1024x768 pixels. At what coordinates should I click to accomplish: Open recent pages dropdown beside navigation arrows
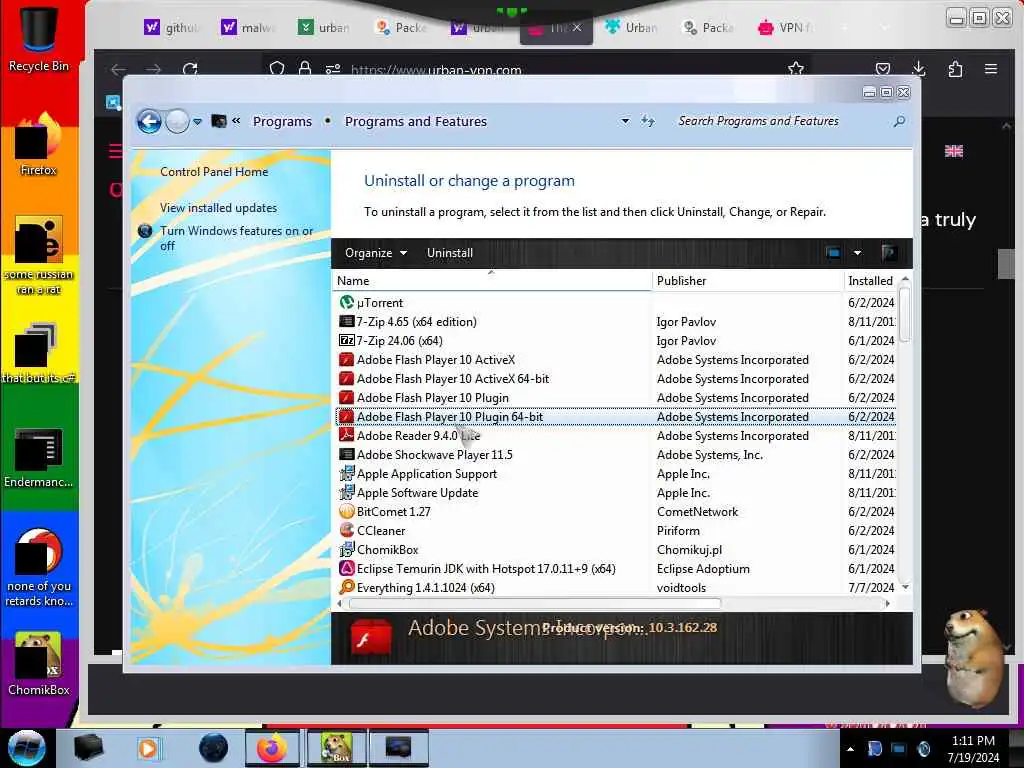[x=197, y=121]
